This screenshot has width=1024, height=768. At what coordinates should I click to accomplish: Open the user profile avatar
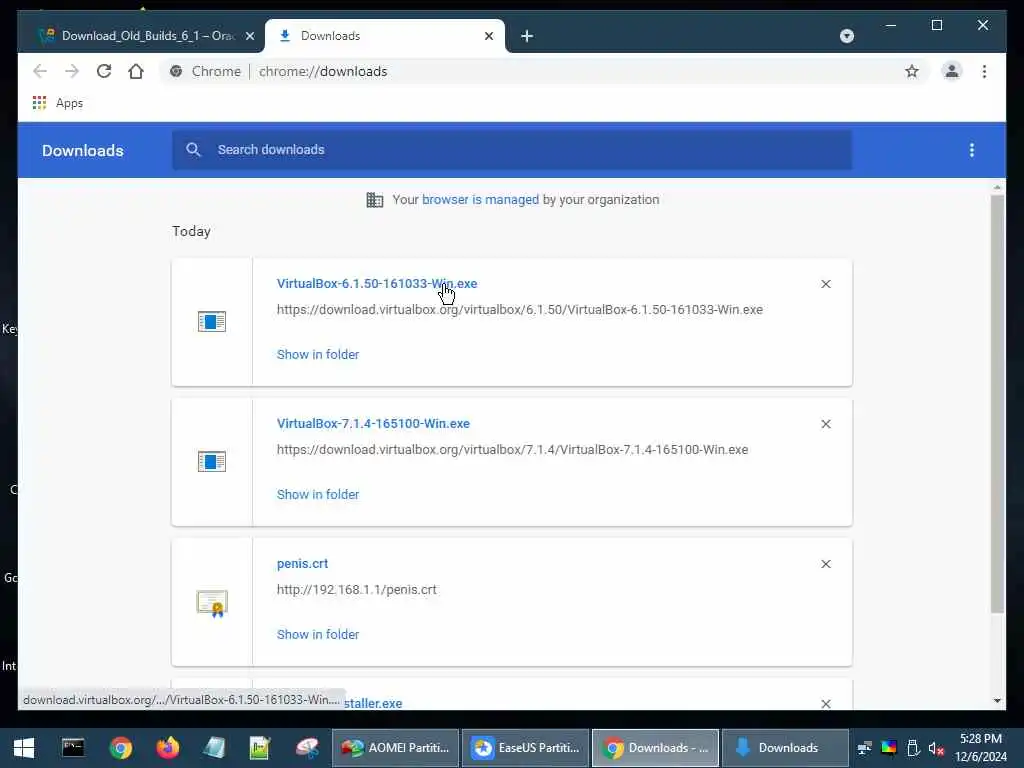point(952,71)
